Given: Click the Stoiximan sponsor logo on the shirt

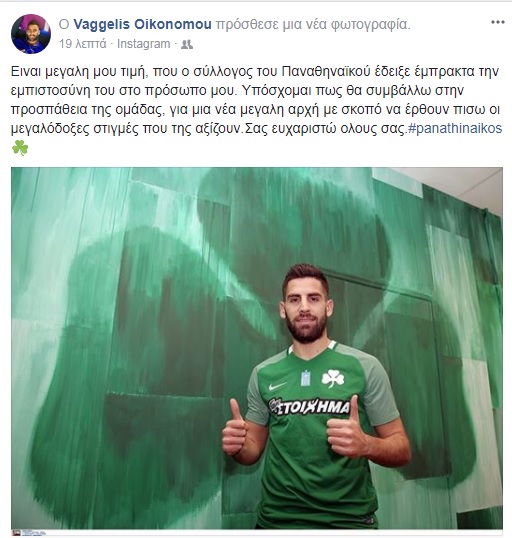Looking at the screenshot, I should coord(309,407).
